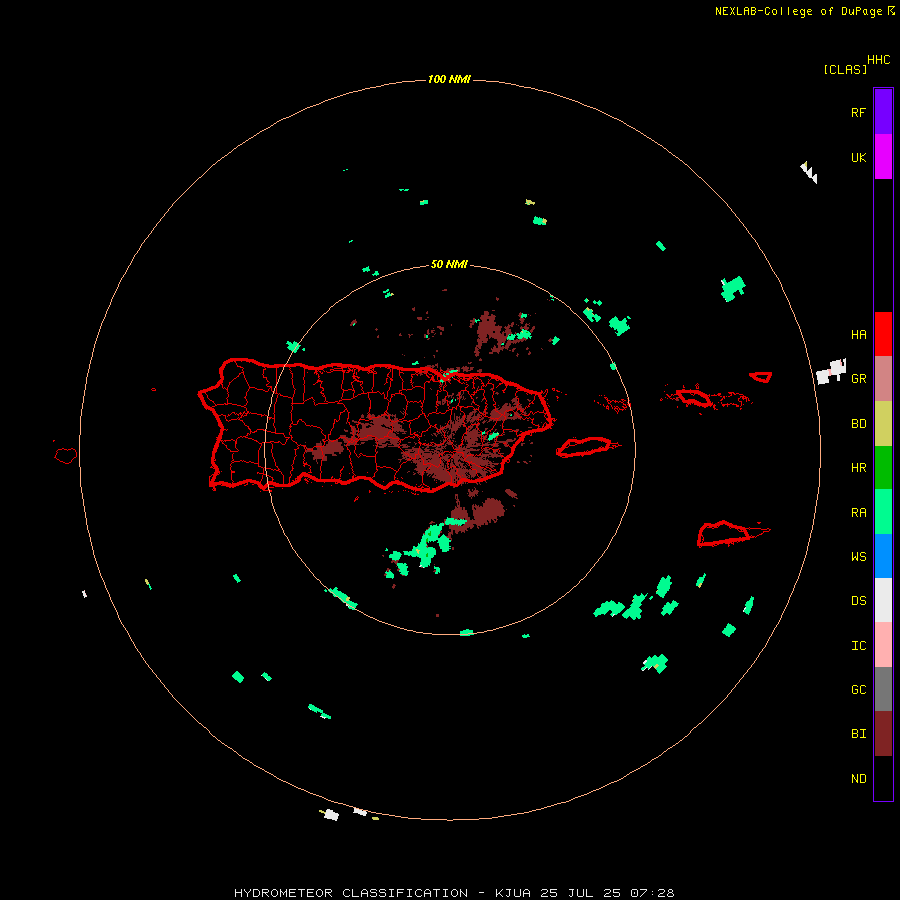Click the BI legend label
Image resolution: width=900 pixels, height=900 pixels.
click(859, 734)
